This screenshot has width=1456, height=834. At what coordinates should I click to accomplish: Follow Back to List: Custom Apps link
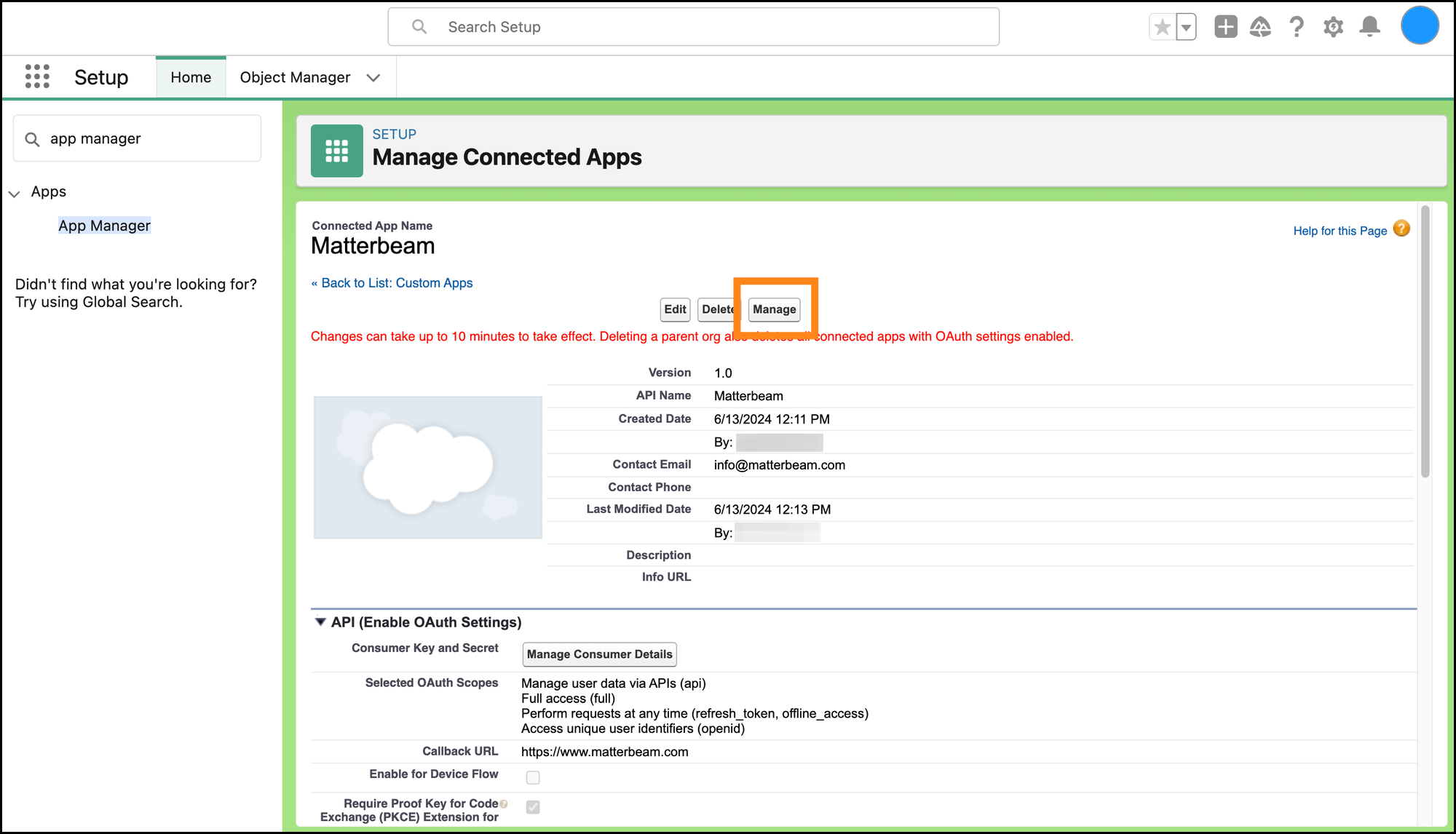(x=397, y=283)
